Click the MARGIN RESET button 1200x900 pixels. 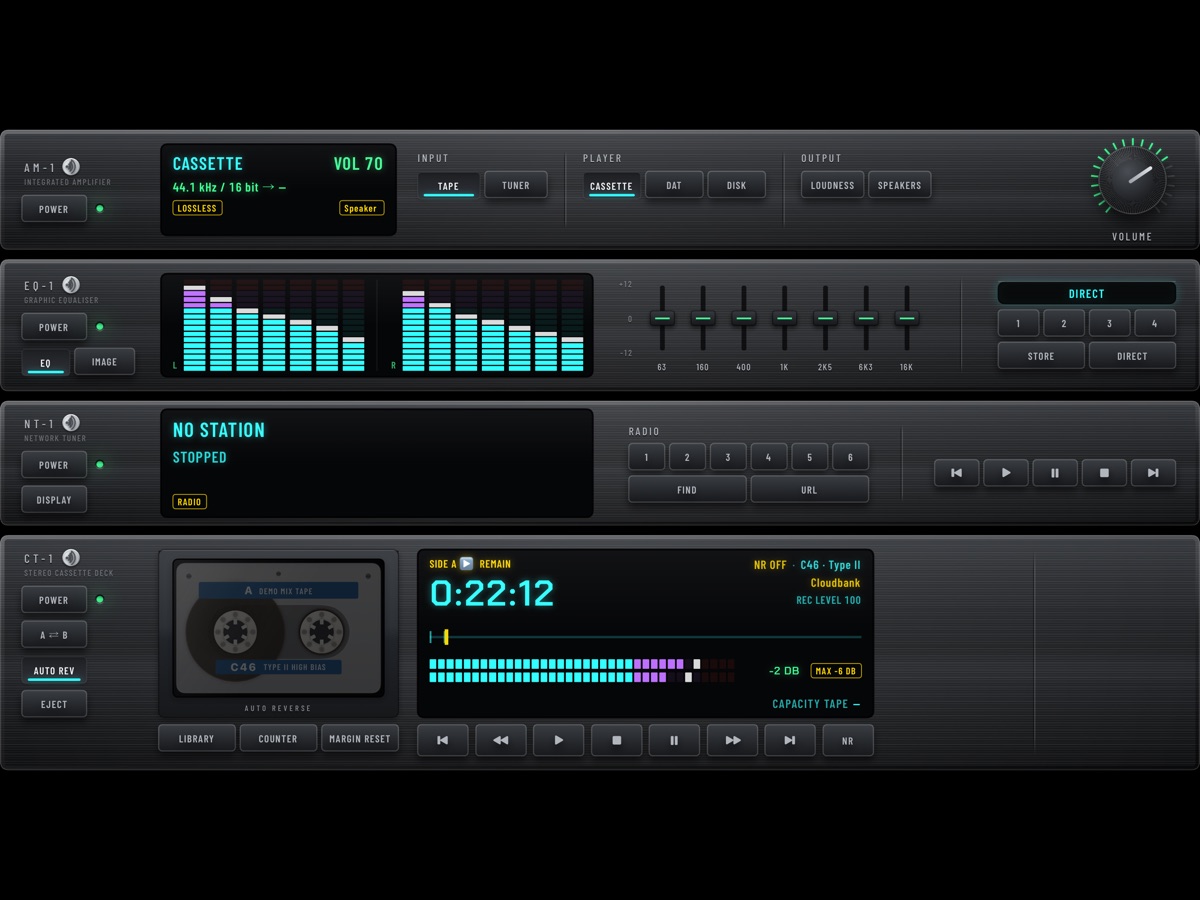click(360, 738)
